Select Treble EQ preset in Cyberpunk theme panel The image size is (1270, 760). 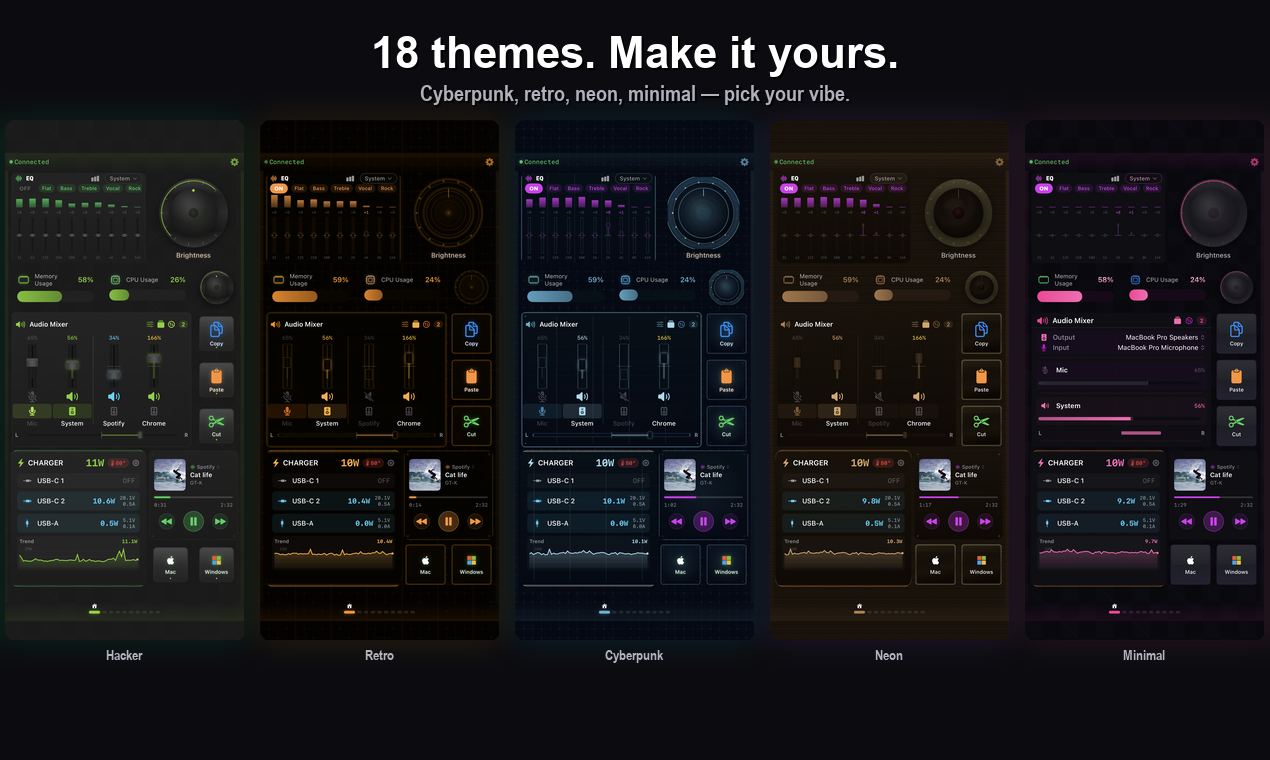597,188
